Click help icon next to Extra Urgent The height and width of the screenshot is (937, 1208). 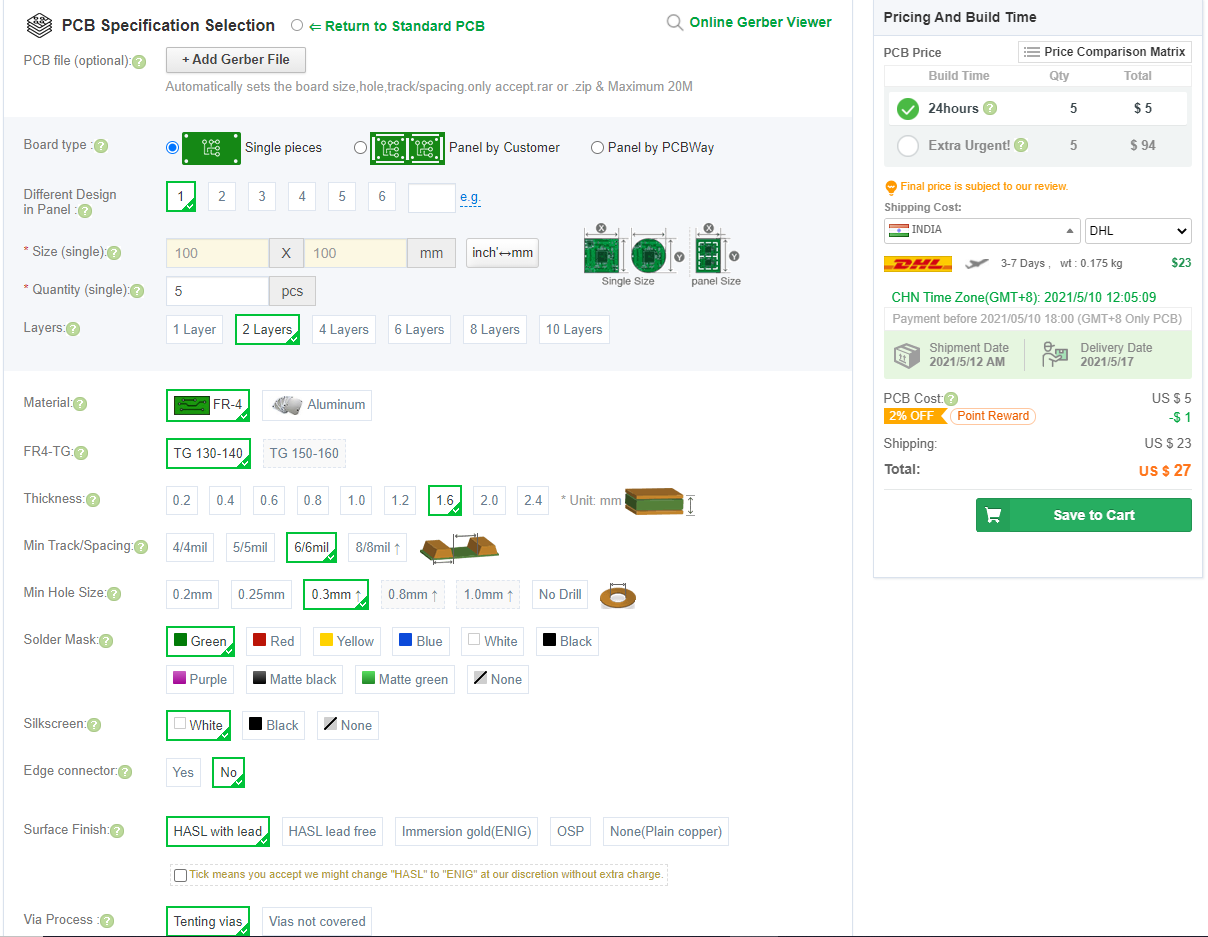pos(1021,145)
